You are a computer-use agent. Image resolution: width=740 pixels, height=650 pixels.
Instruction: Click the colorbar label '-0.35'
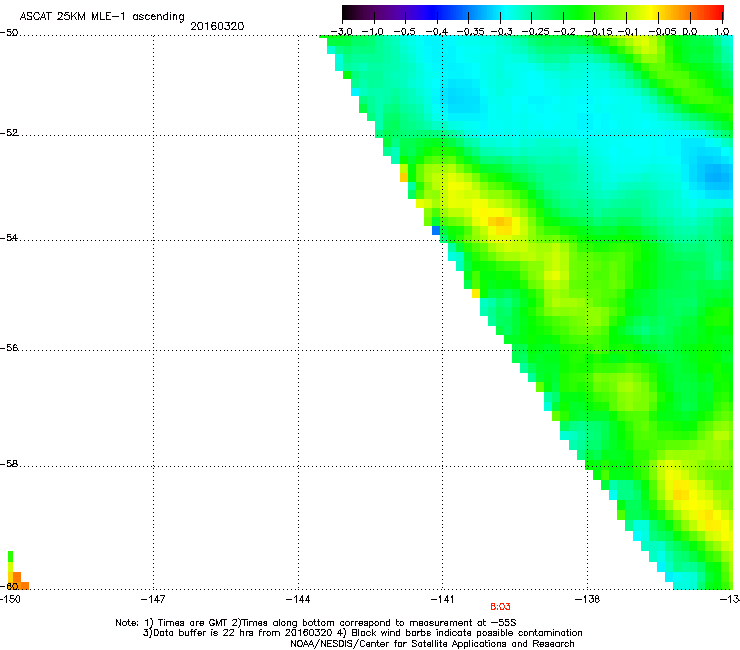pyautogui.click(x=471, y=32)
